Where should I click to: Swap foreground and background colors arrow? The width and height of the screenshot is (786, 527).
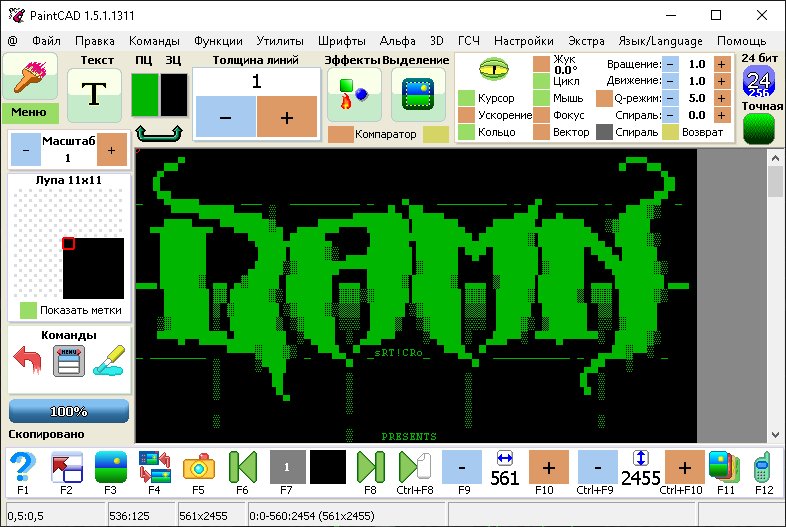[159, 133]
